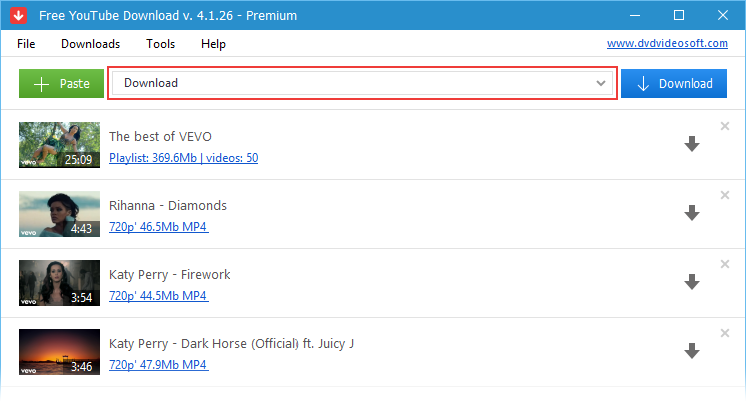
Task: Open playlist details link with 50 videos
Action: (184, 158)
